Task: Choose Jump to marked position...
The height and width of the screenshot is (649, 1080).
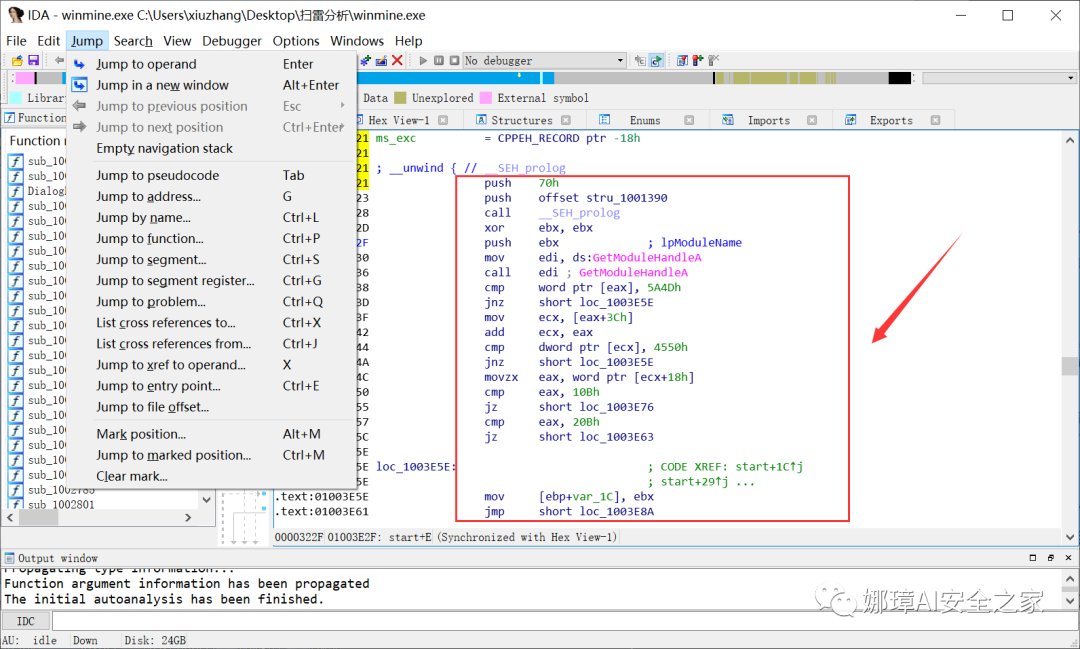Action: pos(211,455)
